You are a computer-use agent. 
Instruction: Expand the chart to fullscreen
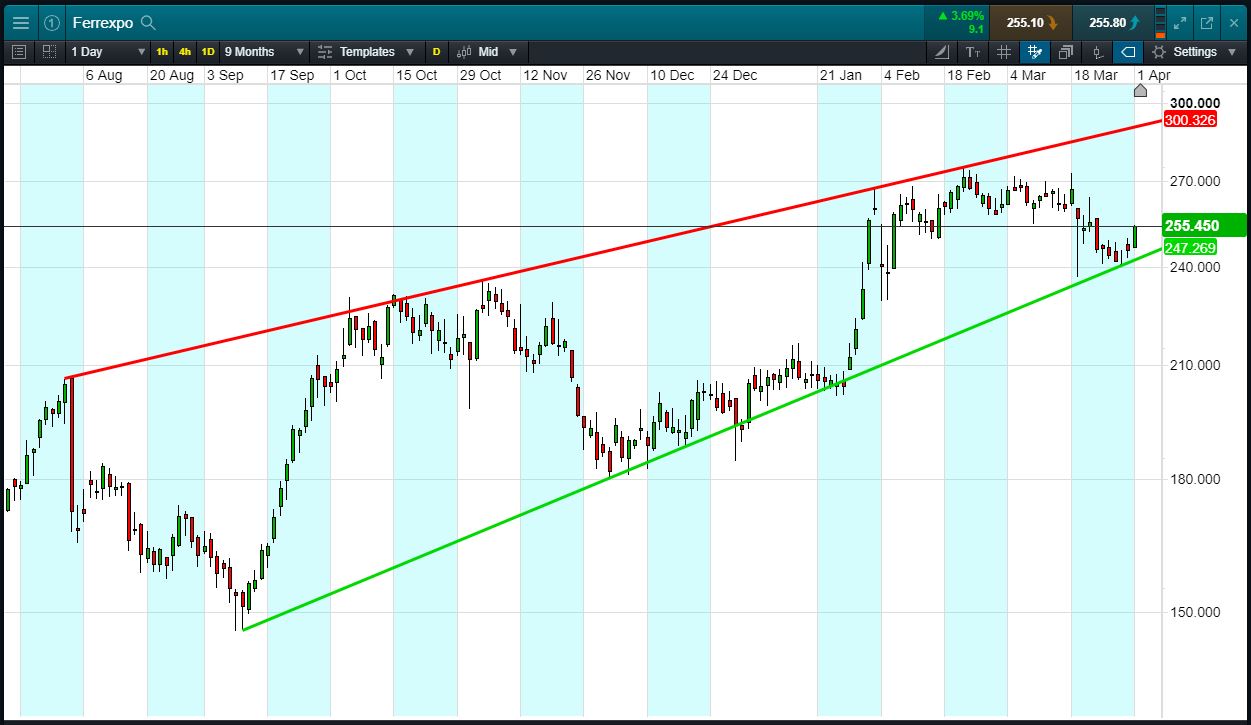tap(1180, 22)
